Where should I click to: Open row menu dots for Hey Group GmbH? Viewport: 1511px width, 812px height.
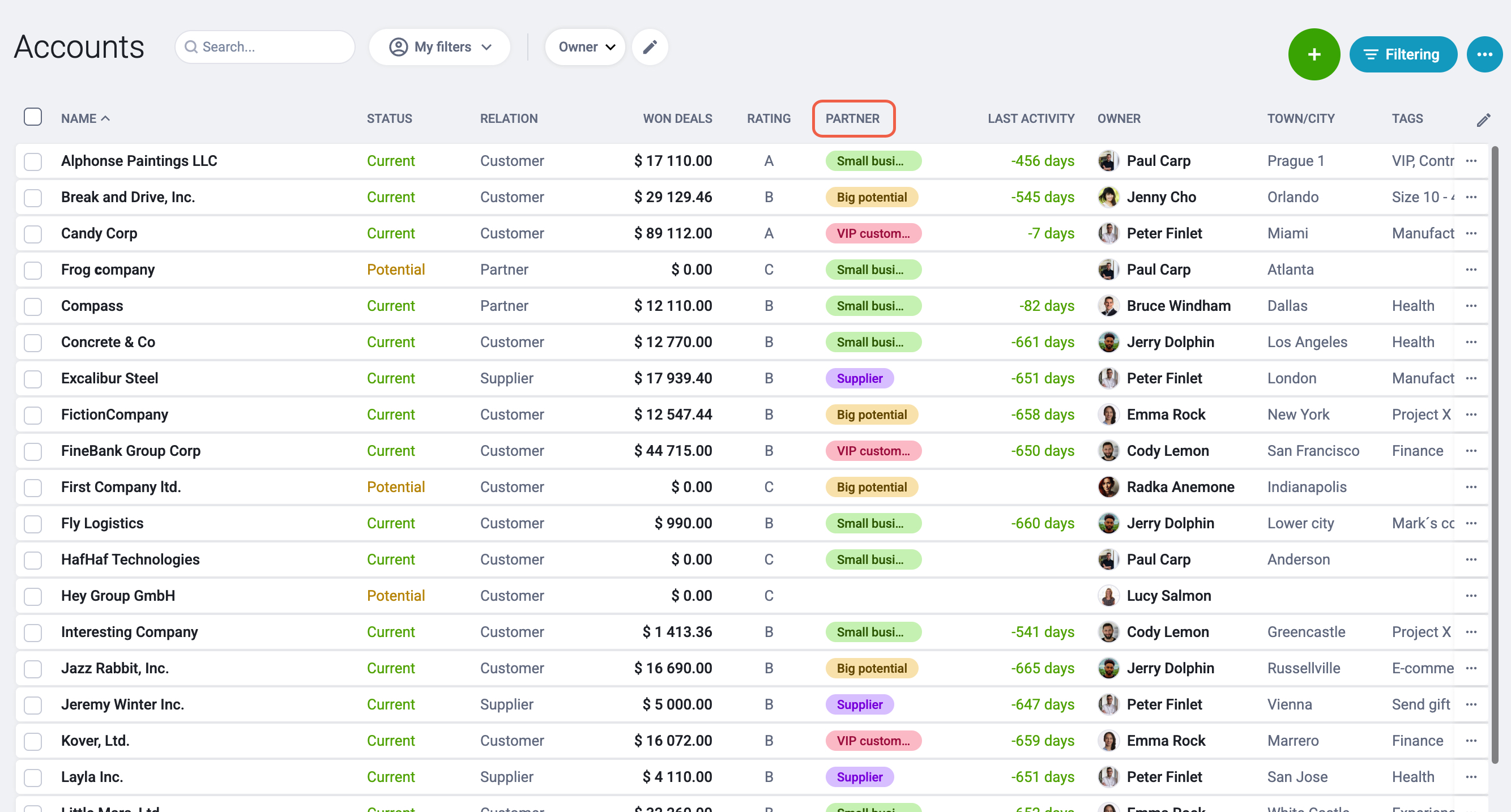point(1471,596)
